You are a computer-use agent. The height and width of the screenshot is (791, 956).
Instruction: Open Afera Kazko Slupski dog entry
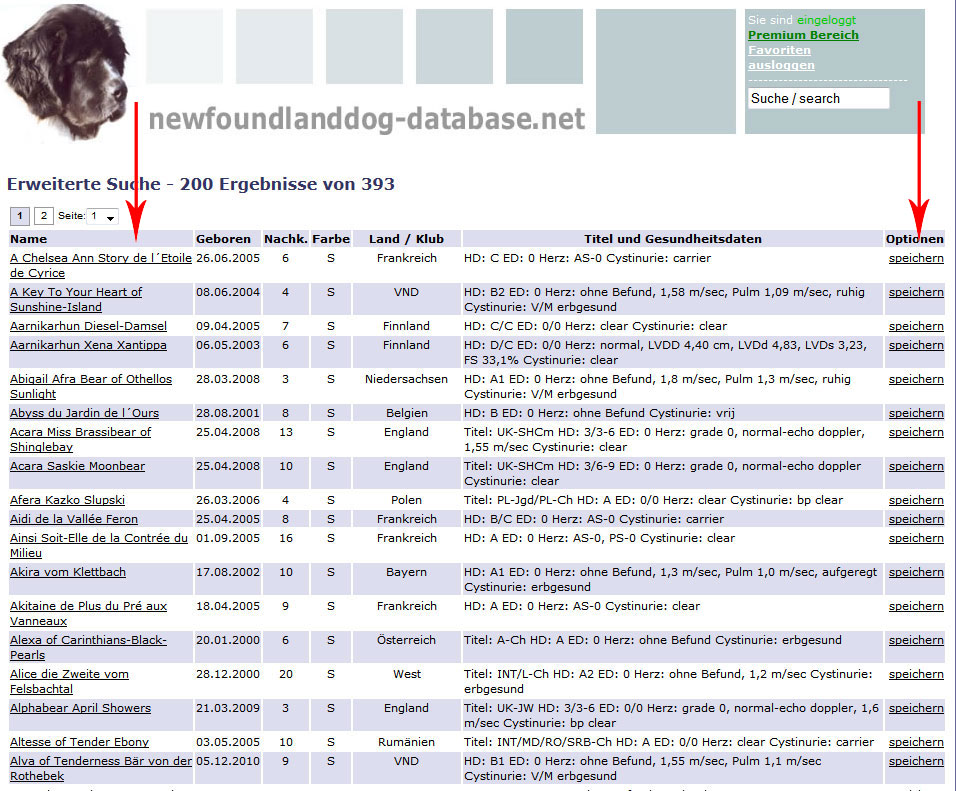(67, 500)
